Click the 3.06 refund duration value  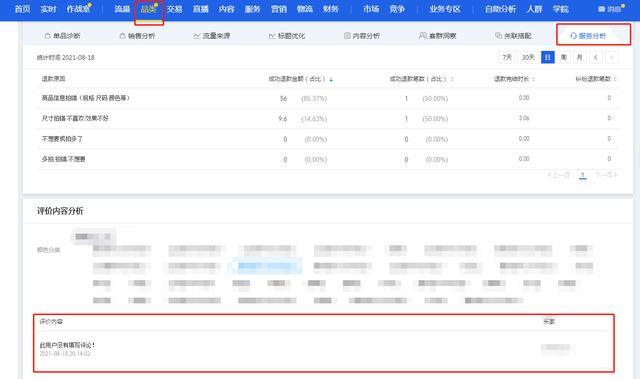(524, 118)
